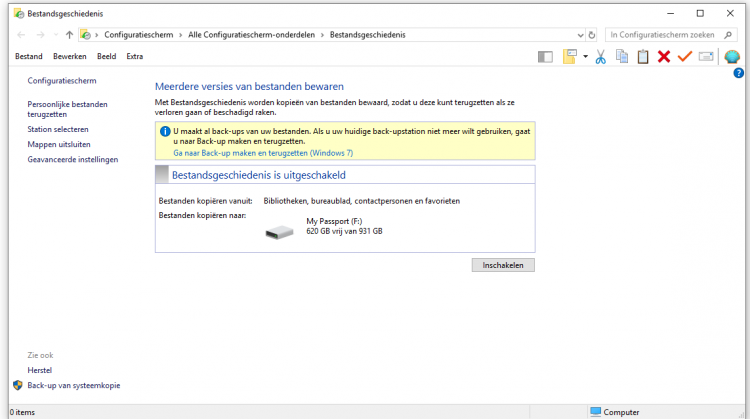Image resolution: width=750 pixels, height=419 pixels.
Task: Open the recent locations dropdown arrow
Action: [54, 34]
